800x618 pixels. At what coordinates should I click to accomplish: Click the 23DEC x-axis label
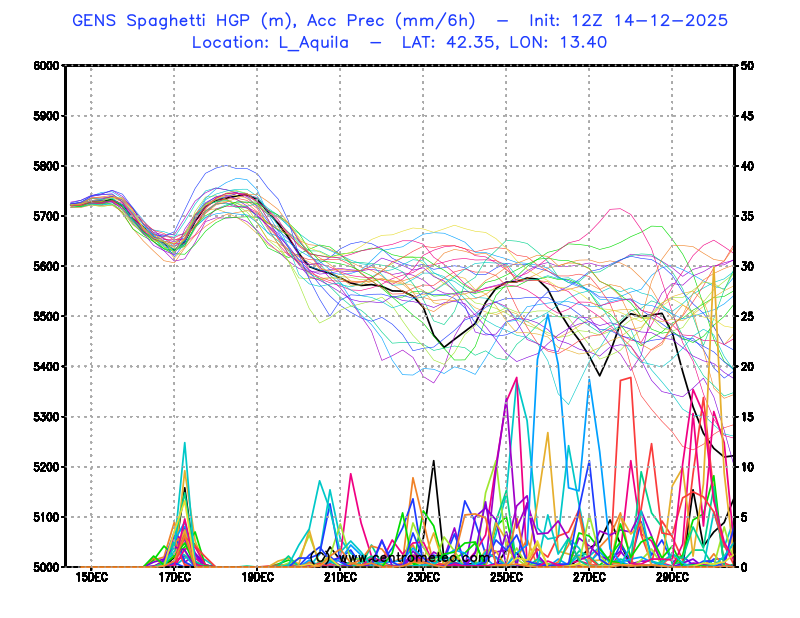[423, 578]
